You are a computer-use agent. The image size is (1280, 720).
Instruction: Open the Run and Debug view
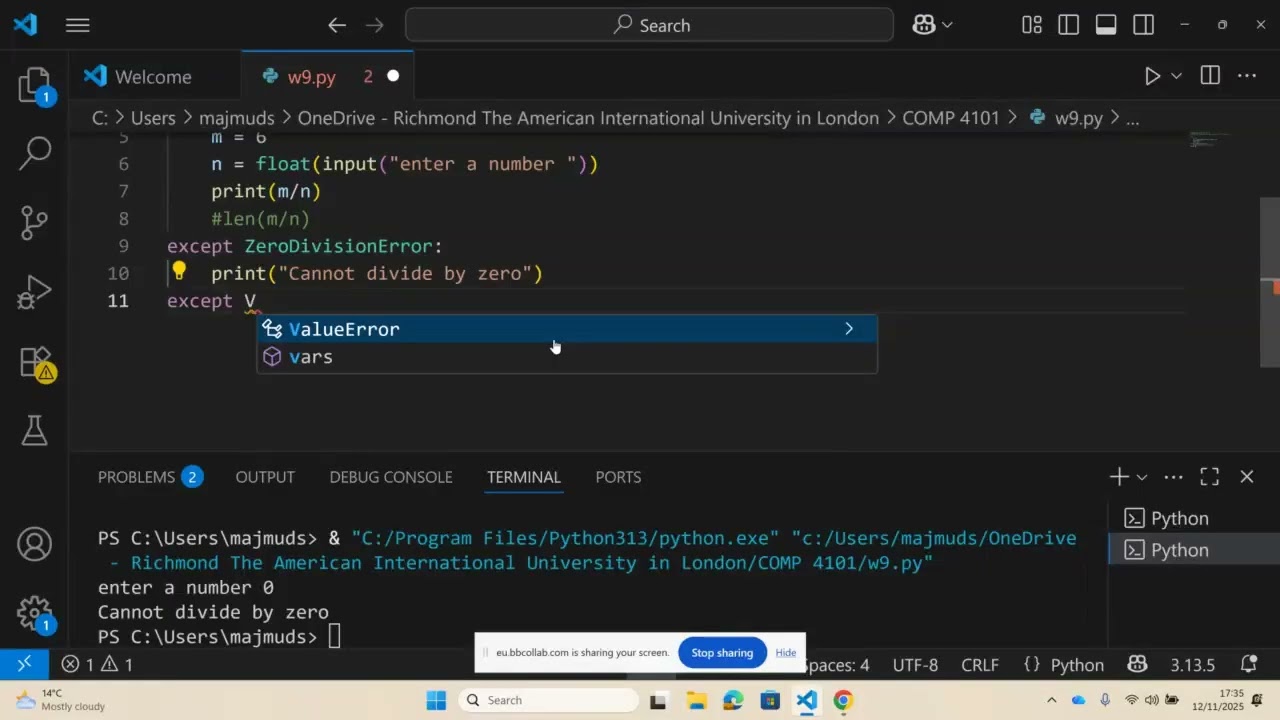pyautogui.click(x=35, y=292)
